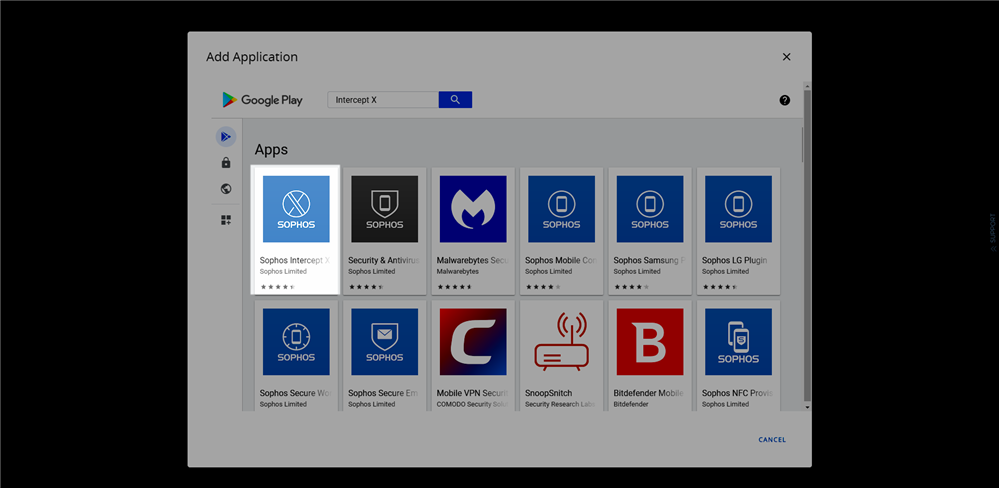This screenshot has width=999, height=488.
Task: Select the Security & Antivirus app icon
Action: 385,209
